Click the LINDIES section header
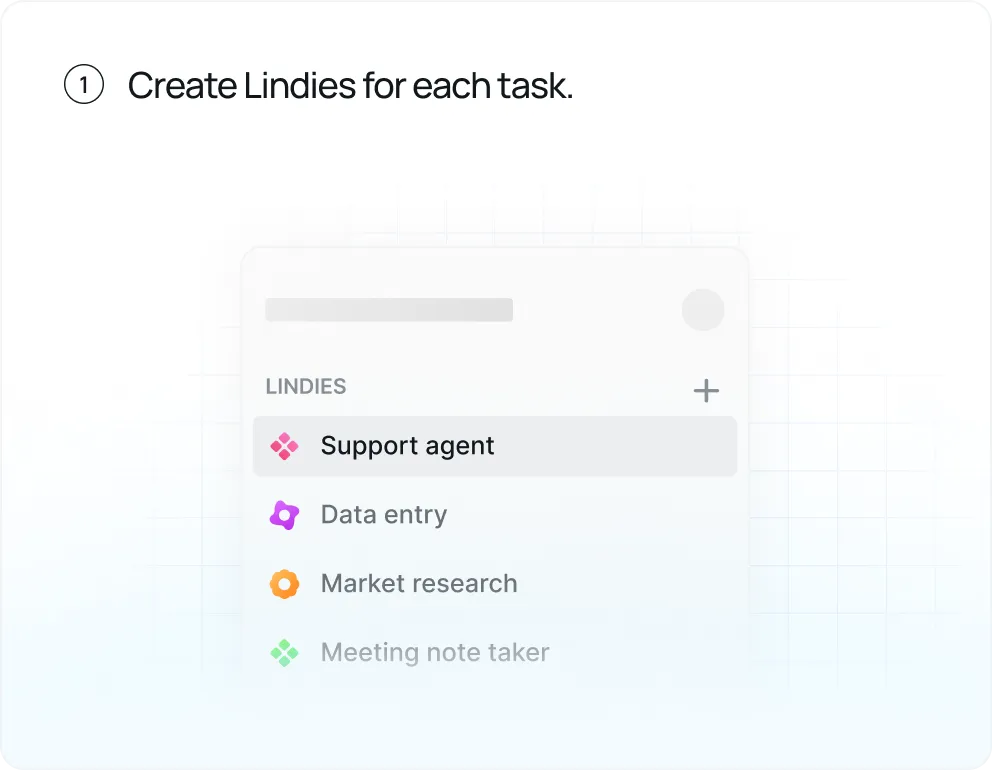 coord(305,387)
